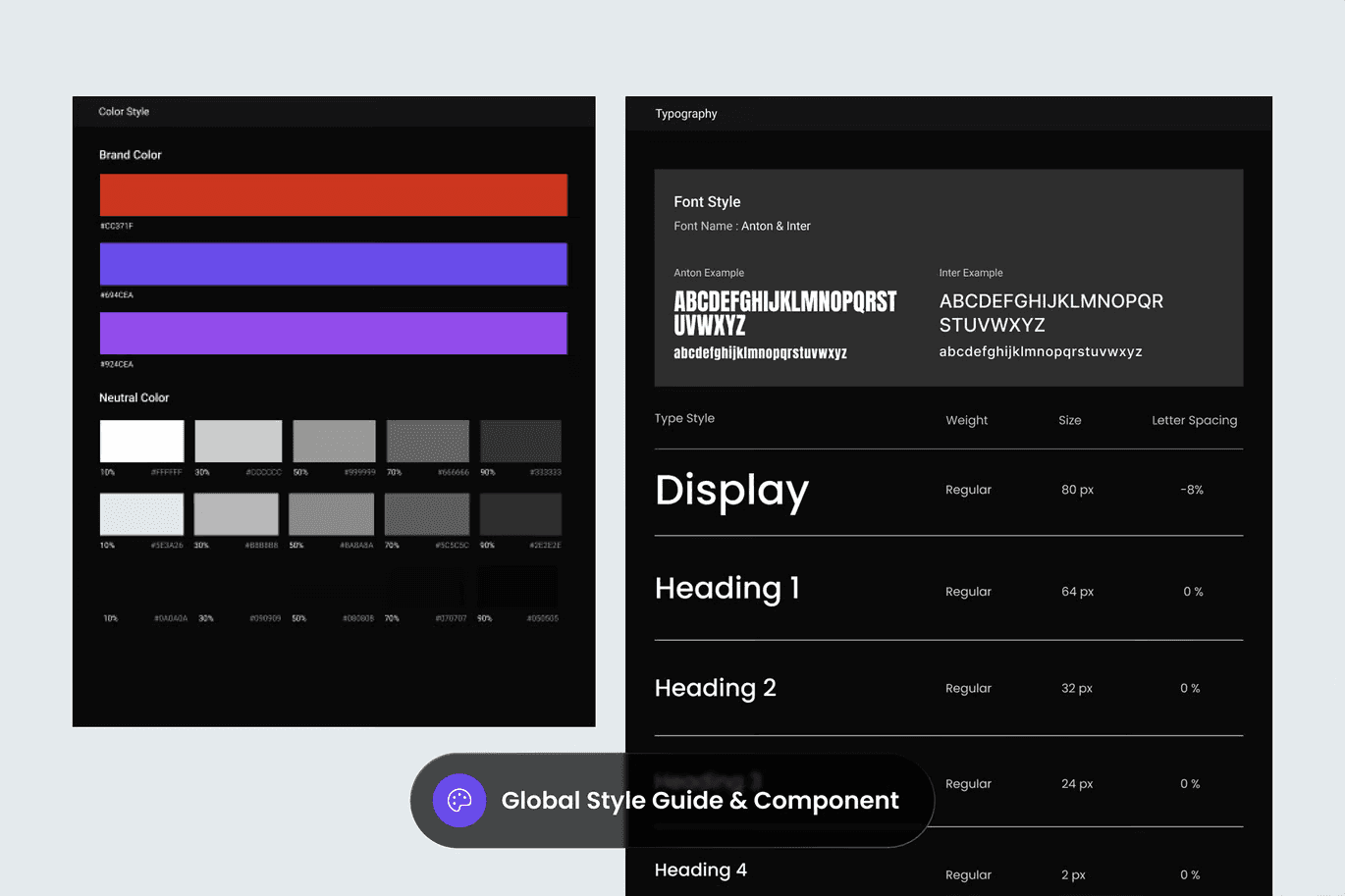Viewport: 1345px width, 896px height.
Task: Click the #0A0A0A hex label
Action: 171,618
